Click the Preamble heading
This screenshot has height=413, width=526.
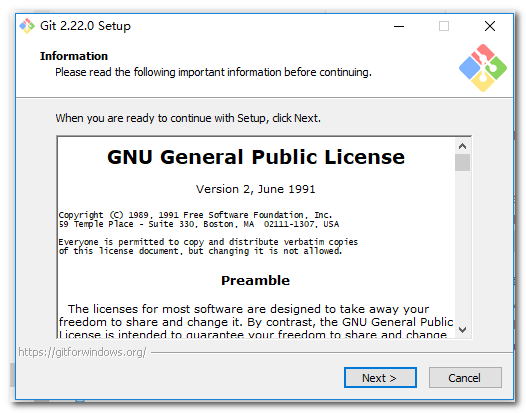point(255,280)
